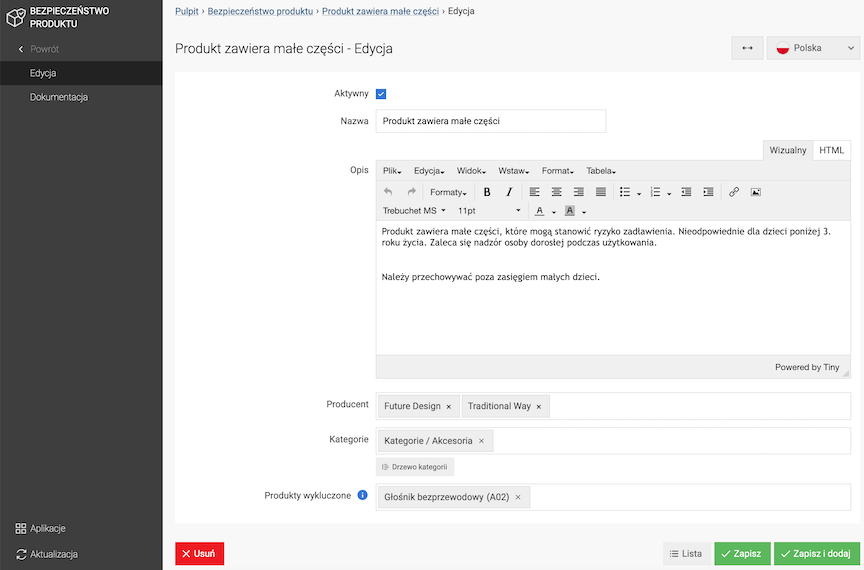Open the Wstaw menu in the editor
Screen dimensions: 864x570
tap(514, 171)
